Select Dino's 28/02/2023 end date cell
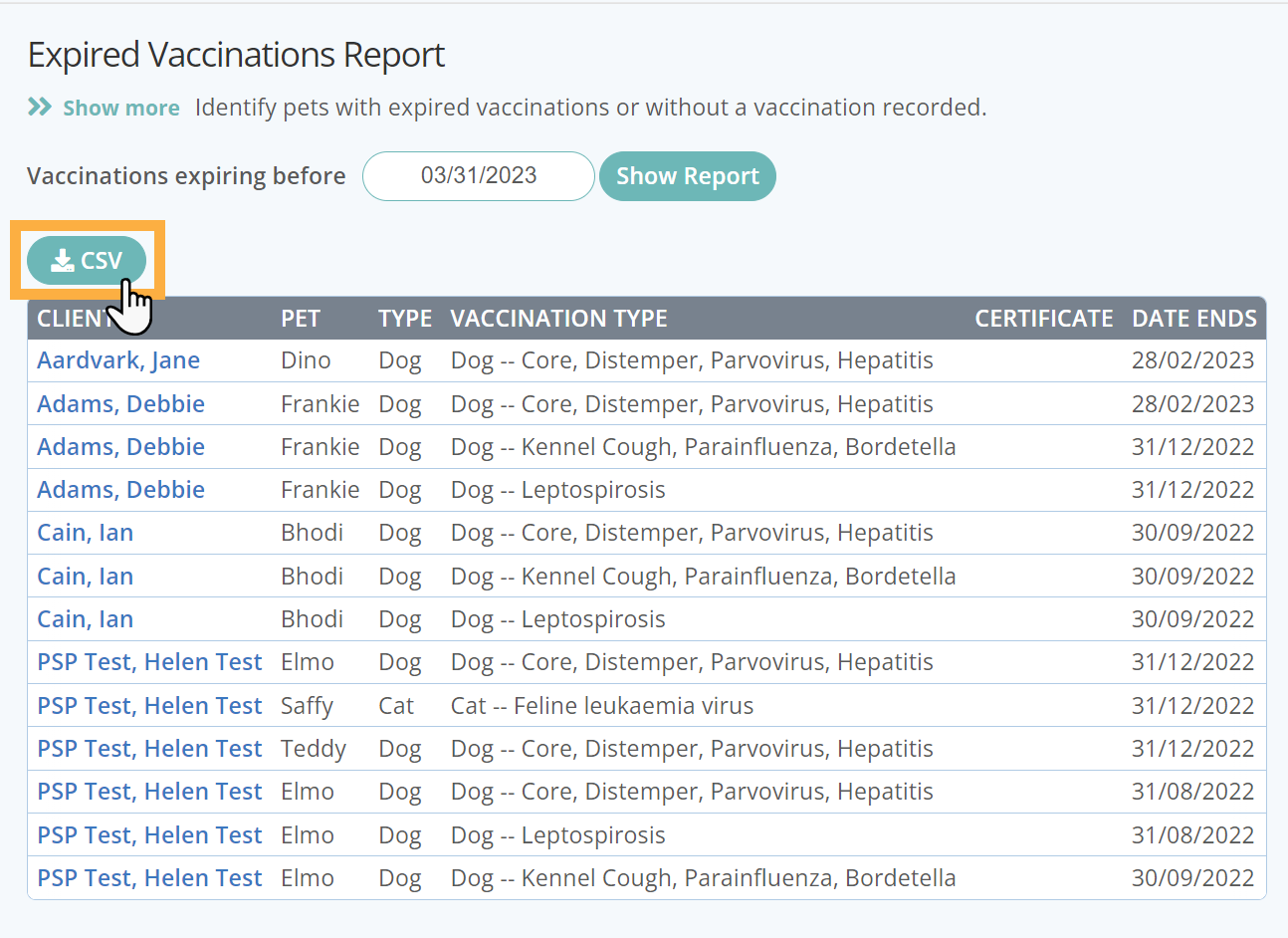 pyautogui.click(x=1192, y=360)
